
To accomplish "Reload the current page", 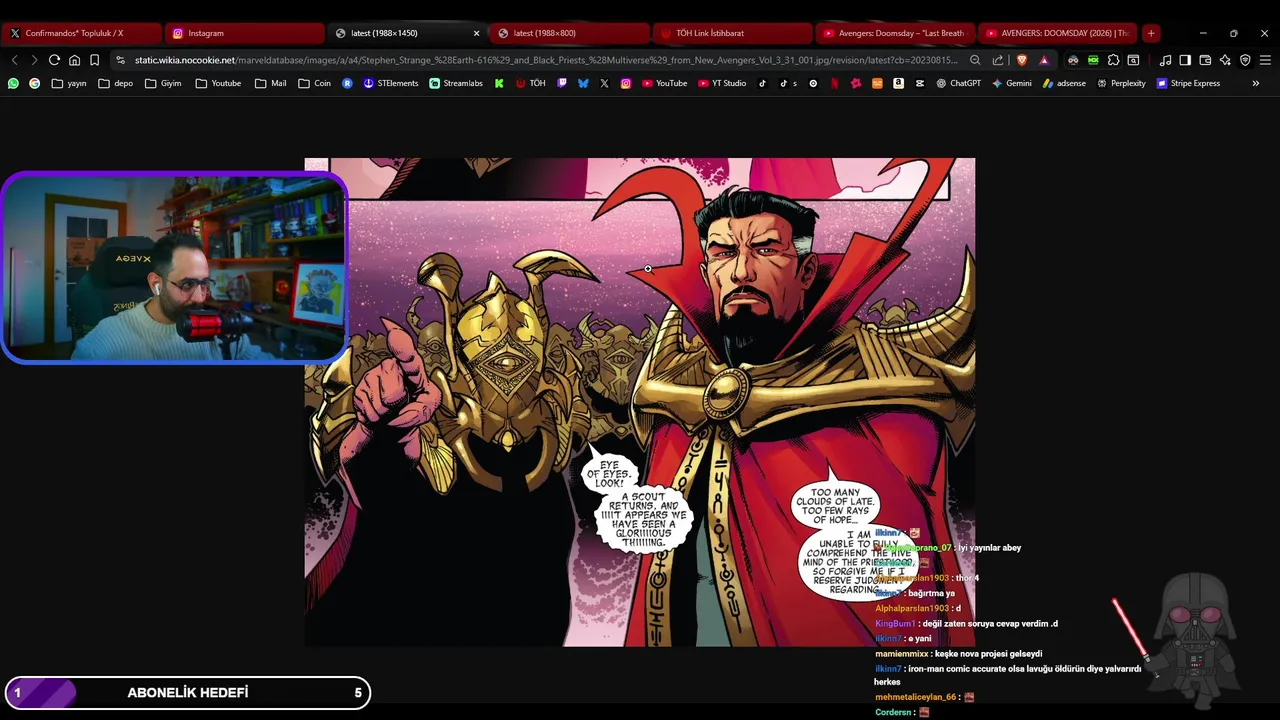I will coord(54,60).
